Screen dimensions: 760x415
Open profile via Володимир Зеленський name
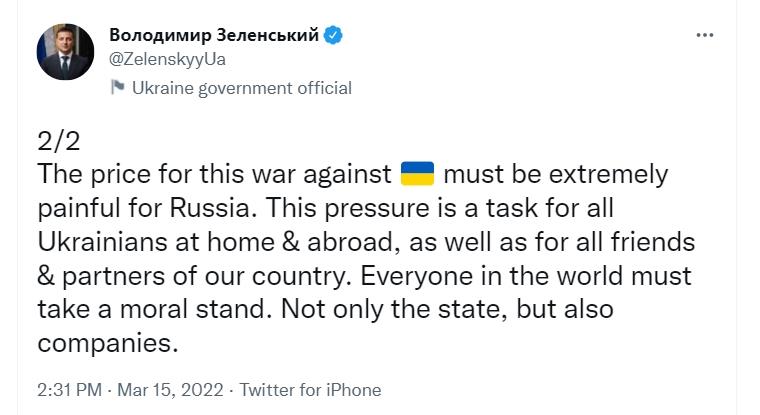214,35
